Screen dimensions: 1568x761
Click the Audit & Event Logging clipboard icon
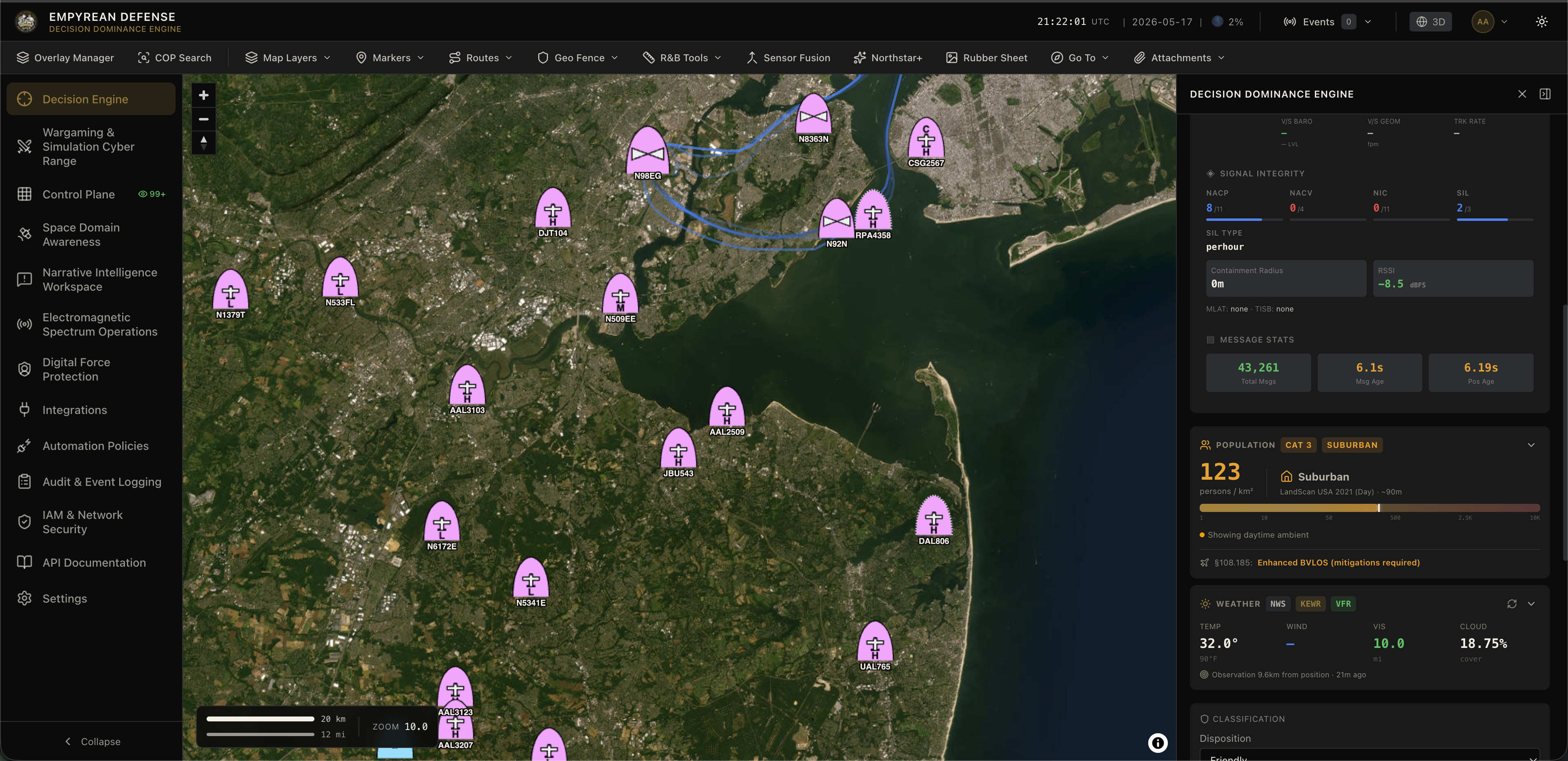click(x=24, y=482)
